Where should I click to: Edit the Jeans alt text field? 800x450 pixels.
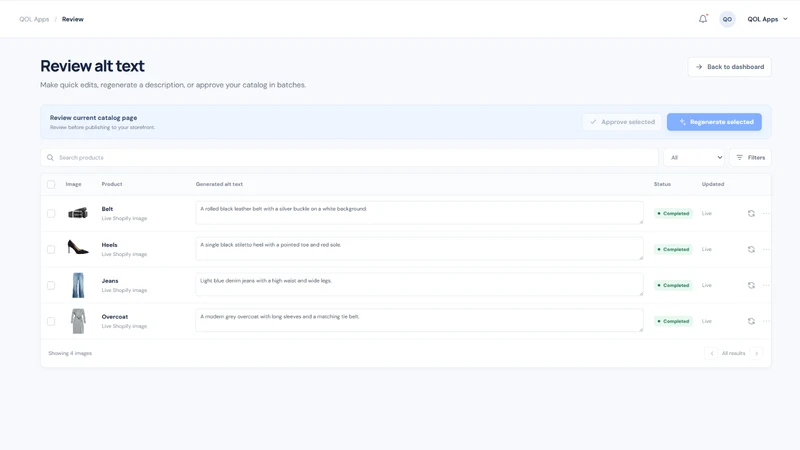point(419,285)
